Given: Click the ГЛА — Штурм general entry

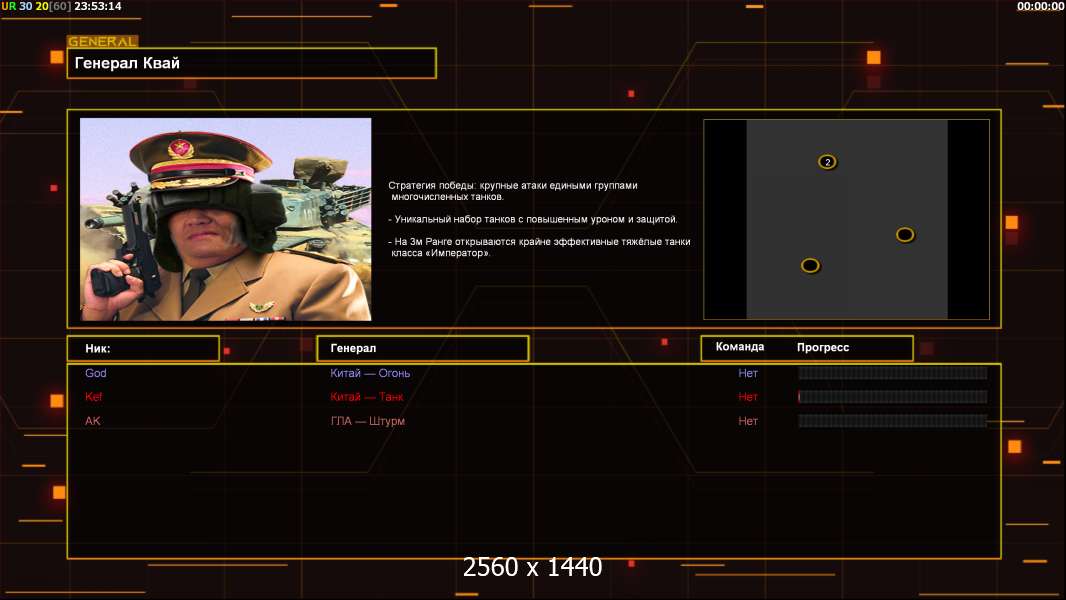Looking at the screenshot, I should (368, 421).
